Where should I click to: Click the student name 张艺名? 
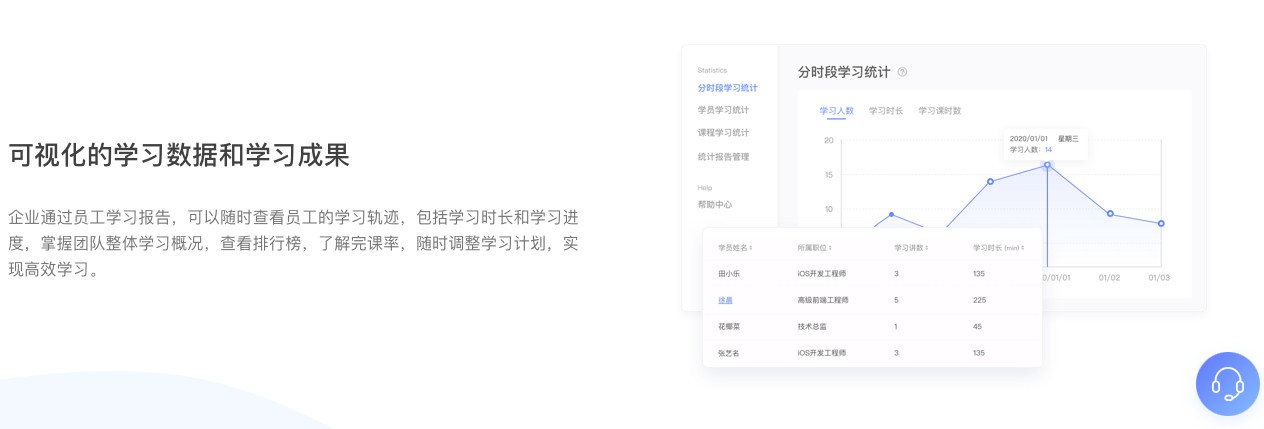click(729, 353)
